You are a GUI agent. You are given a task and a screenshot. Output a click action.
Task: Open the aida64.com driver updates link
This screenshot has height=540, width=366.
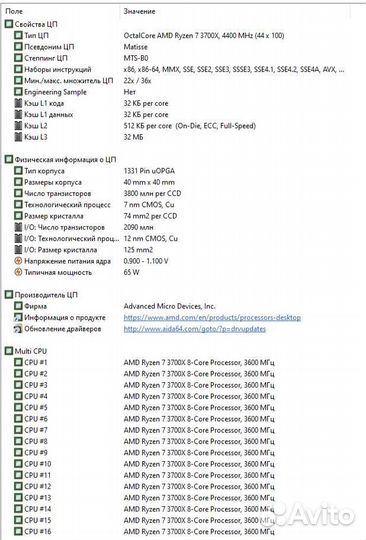coord(195,329)
